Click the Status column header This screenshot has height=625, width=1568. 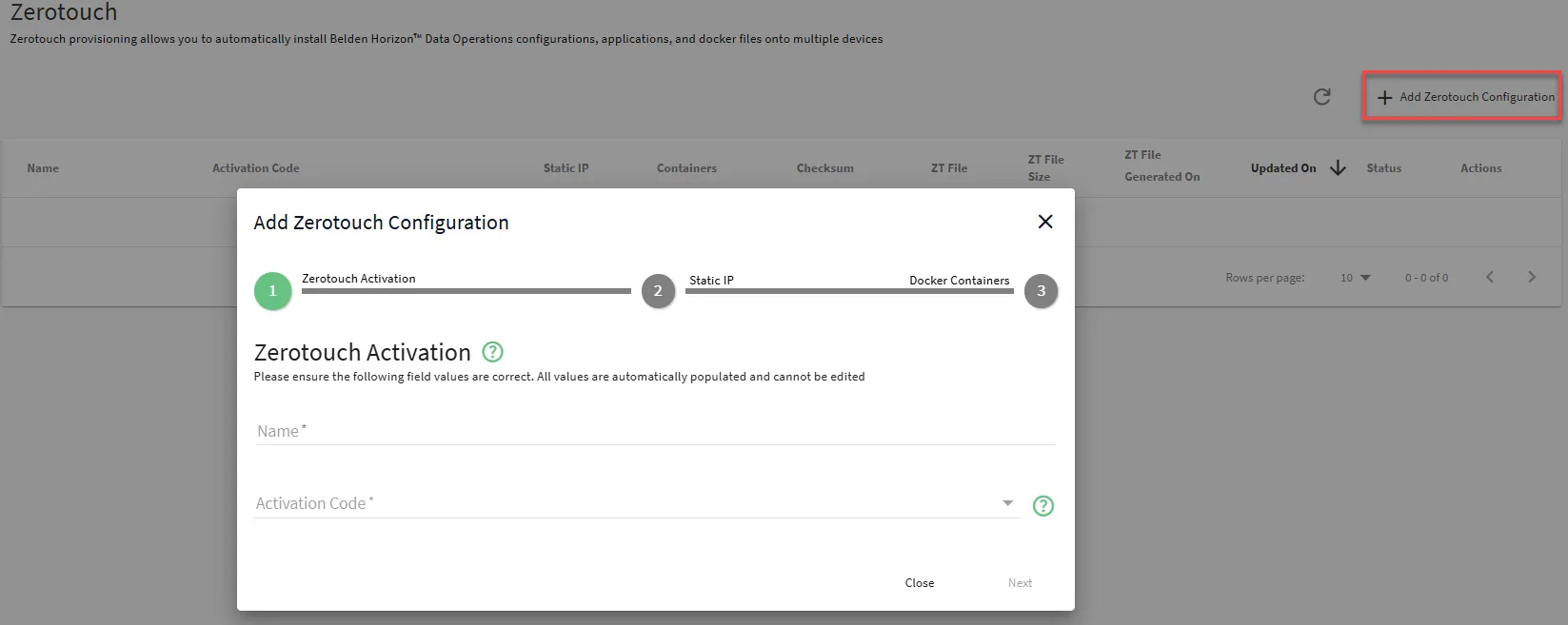tap(1383, 168)
